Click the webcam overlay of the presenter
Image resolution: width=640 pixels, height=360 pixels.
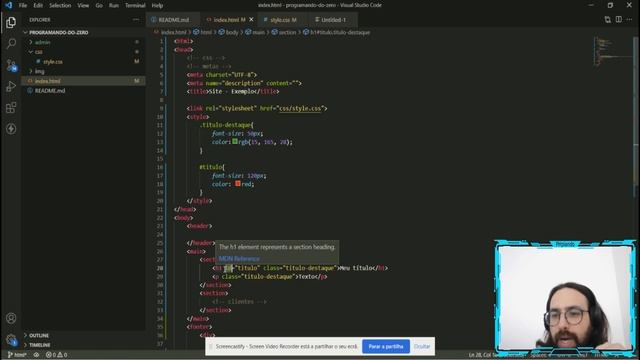coord(565,297)
